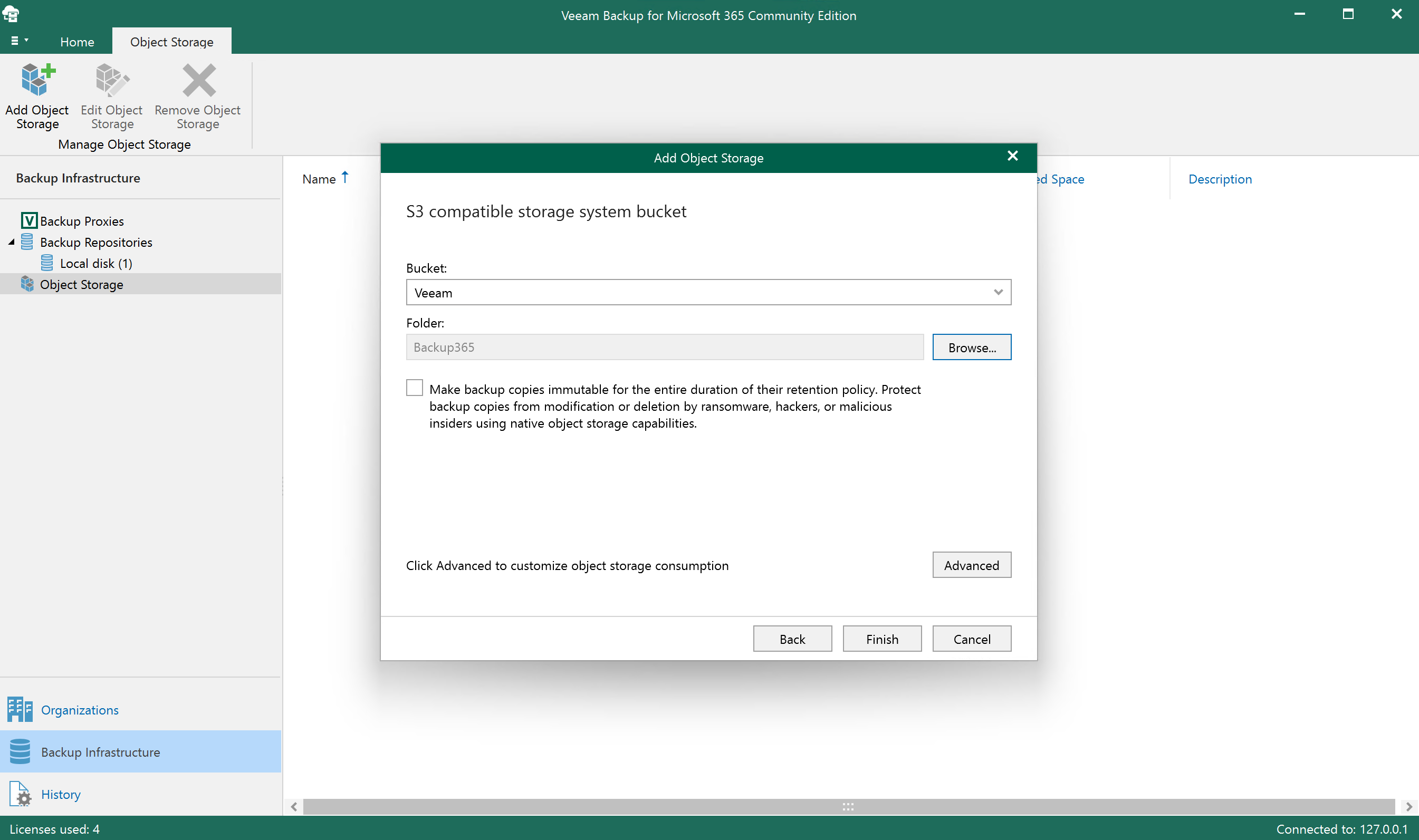Open the Organizations view
Viewport: 1419px width, 840px height.
(79, 710)
